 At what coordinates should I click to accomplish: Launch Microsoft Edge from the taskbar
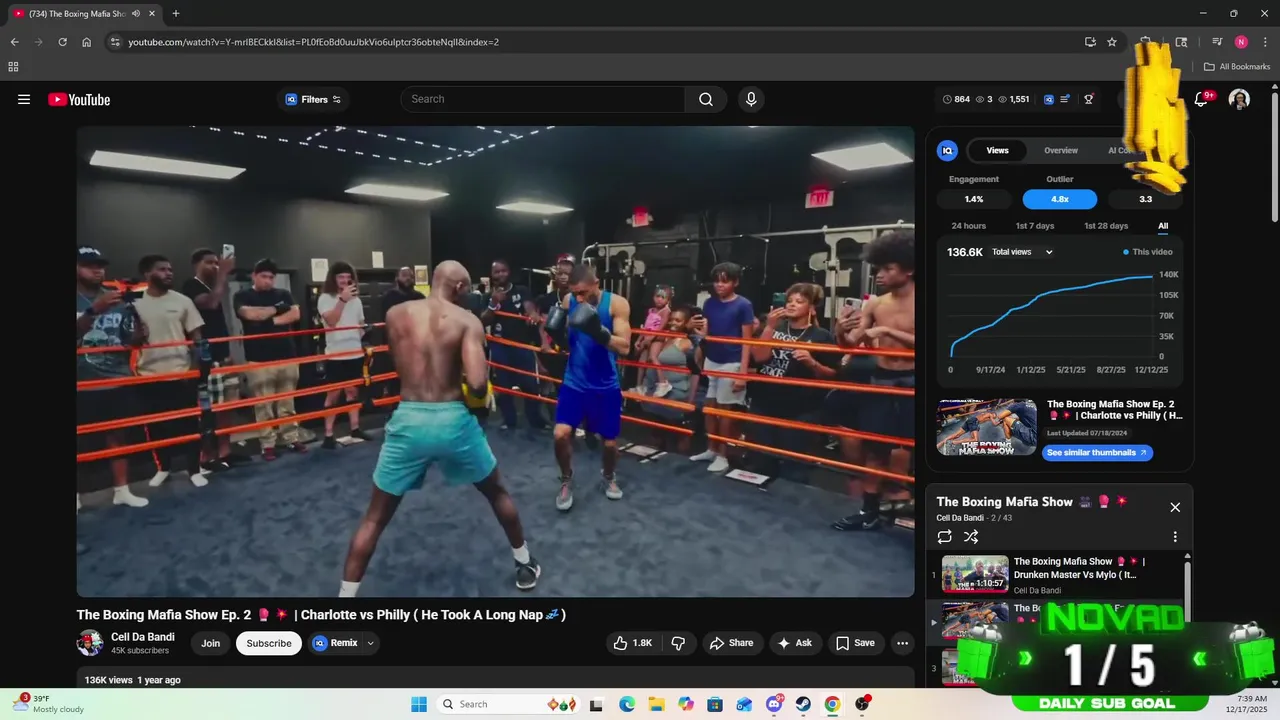coord(627,704)
